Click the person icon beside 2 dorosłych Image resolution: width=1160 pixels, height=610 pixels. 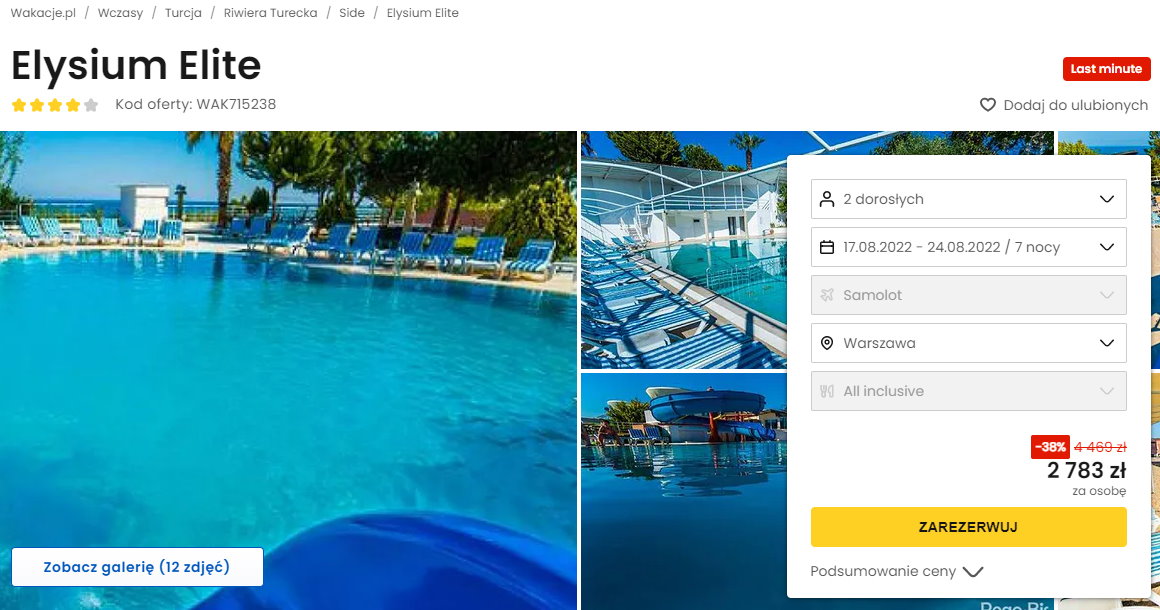[827, 199]
